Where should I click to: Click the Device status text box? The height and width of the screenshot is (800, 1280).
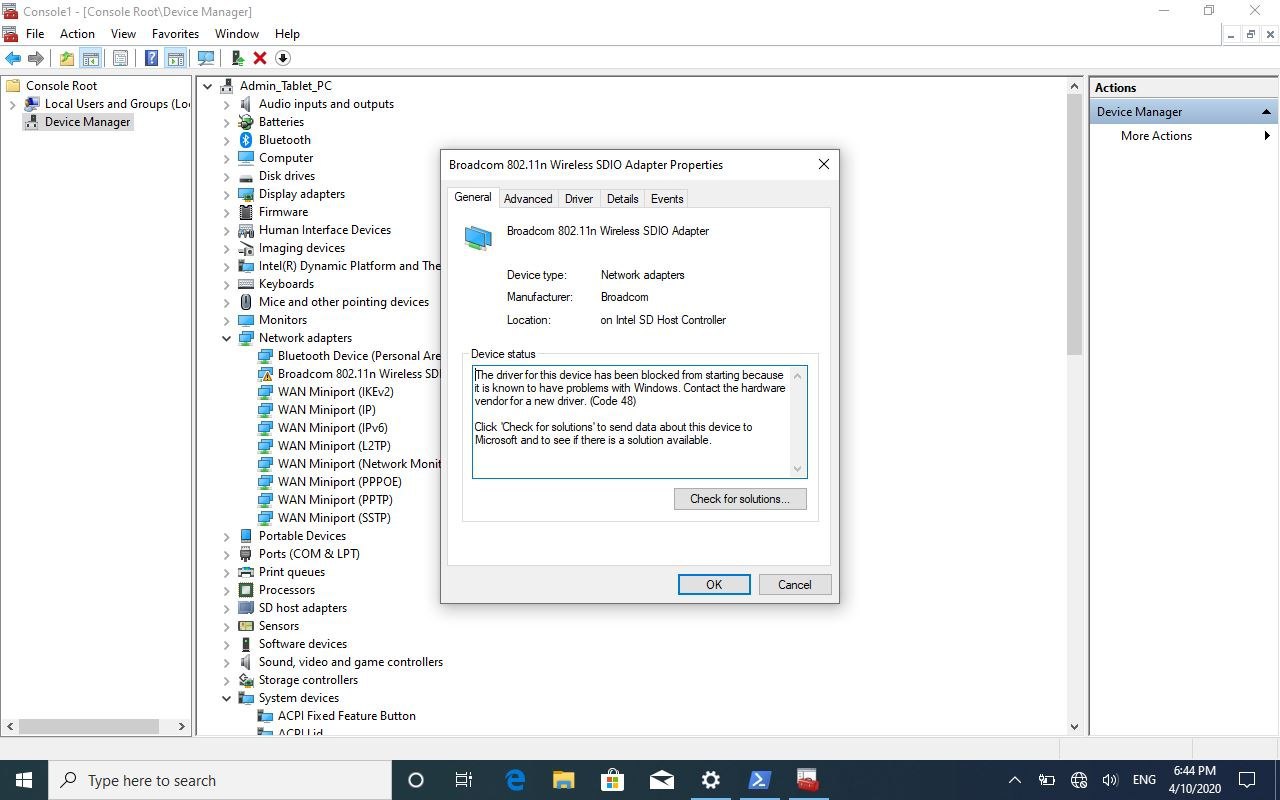639,421
